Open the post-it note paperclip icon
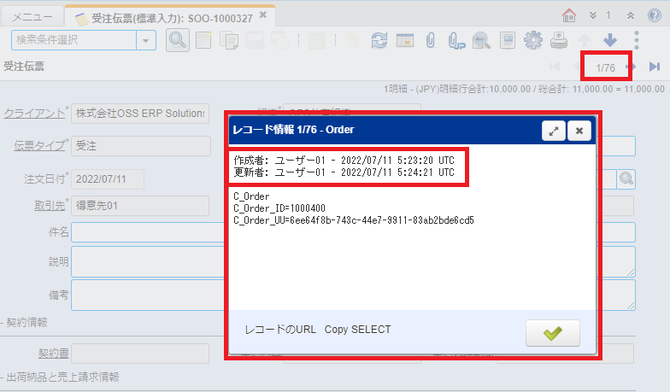 (x=456, y=41)
